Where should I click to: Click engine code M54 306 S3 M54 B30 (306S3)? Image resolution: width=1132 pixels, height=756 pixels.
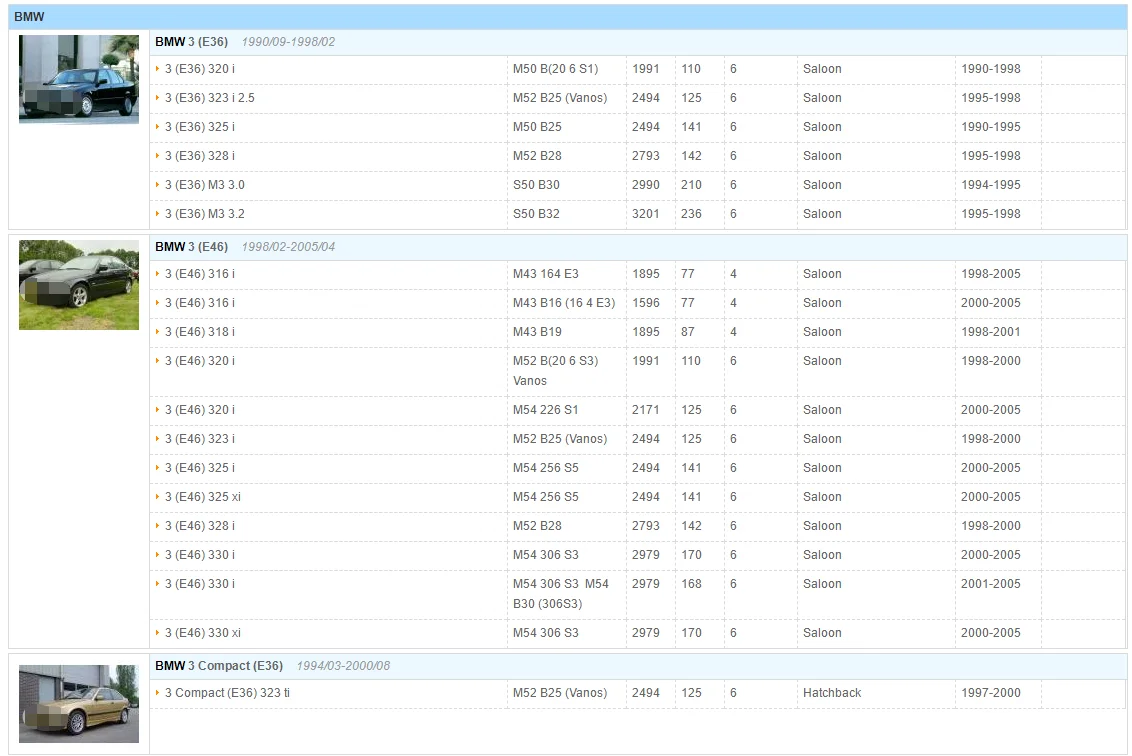[561, 594]
